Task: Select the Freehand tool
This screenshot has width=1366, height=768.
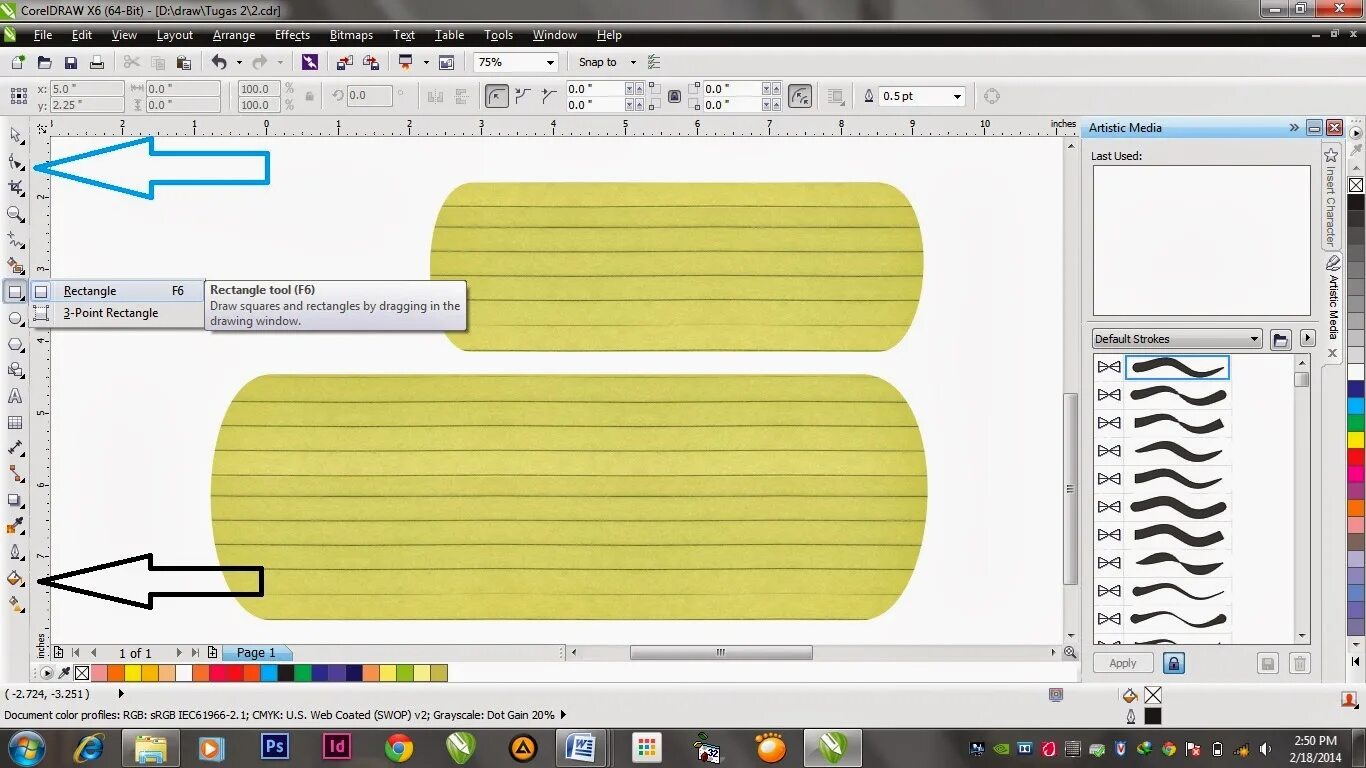Action: (x=15, y=240)
